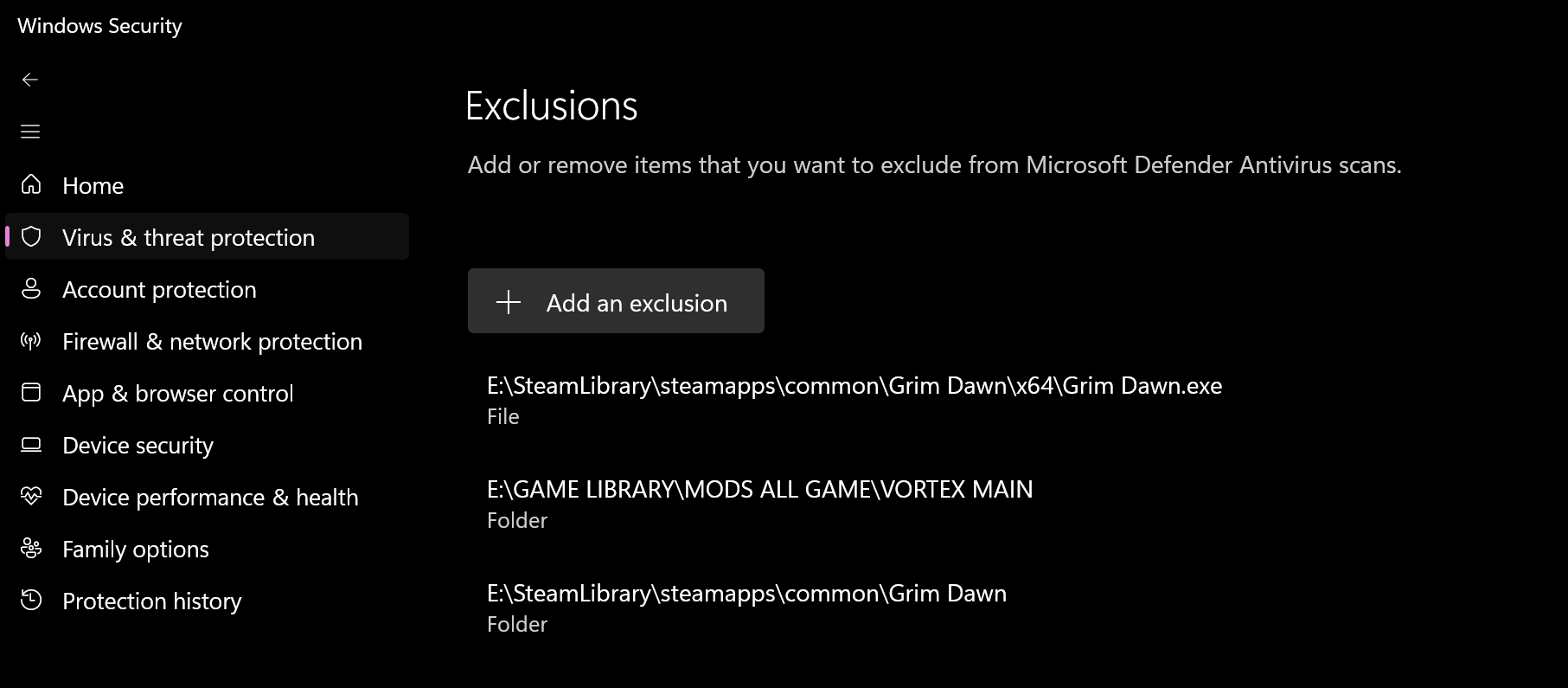Open Account protection page
This screenshot has width=1568, height=688.
[159, 289]
